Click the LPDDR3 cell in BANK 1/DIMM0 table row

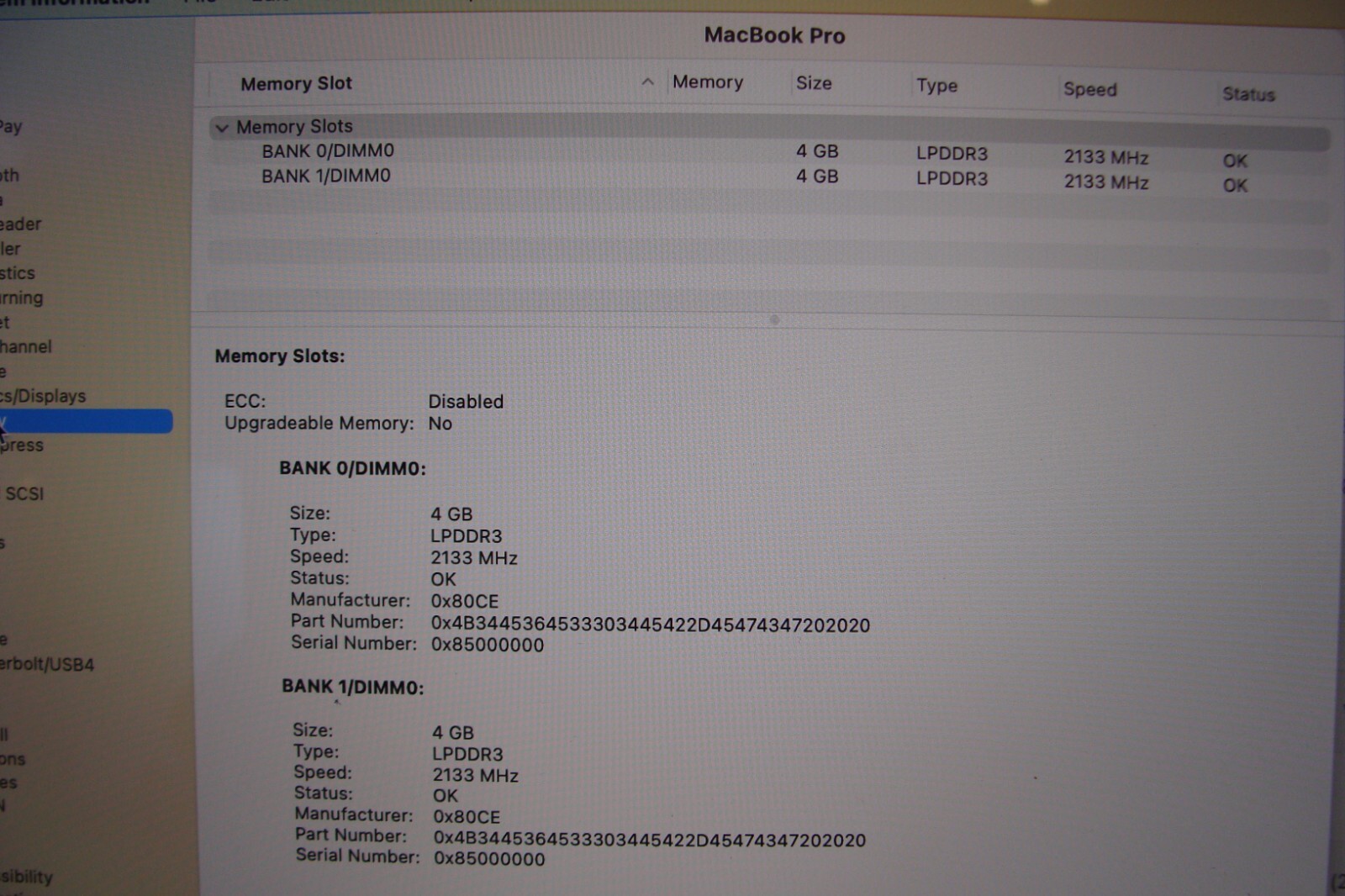[x=952, y=178]
